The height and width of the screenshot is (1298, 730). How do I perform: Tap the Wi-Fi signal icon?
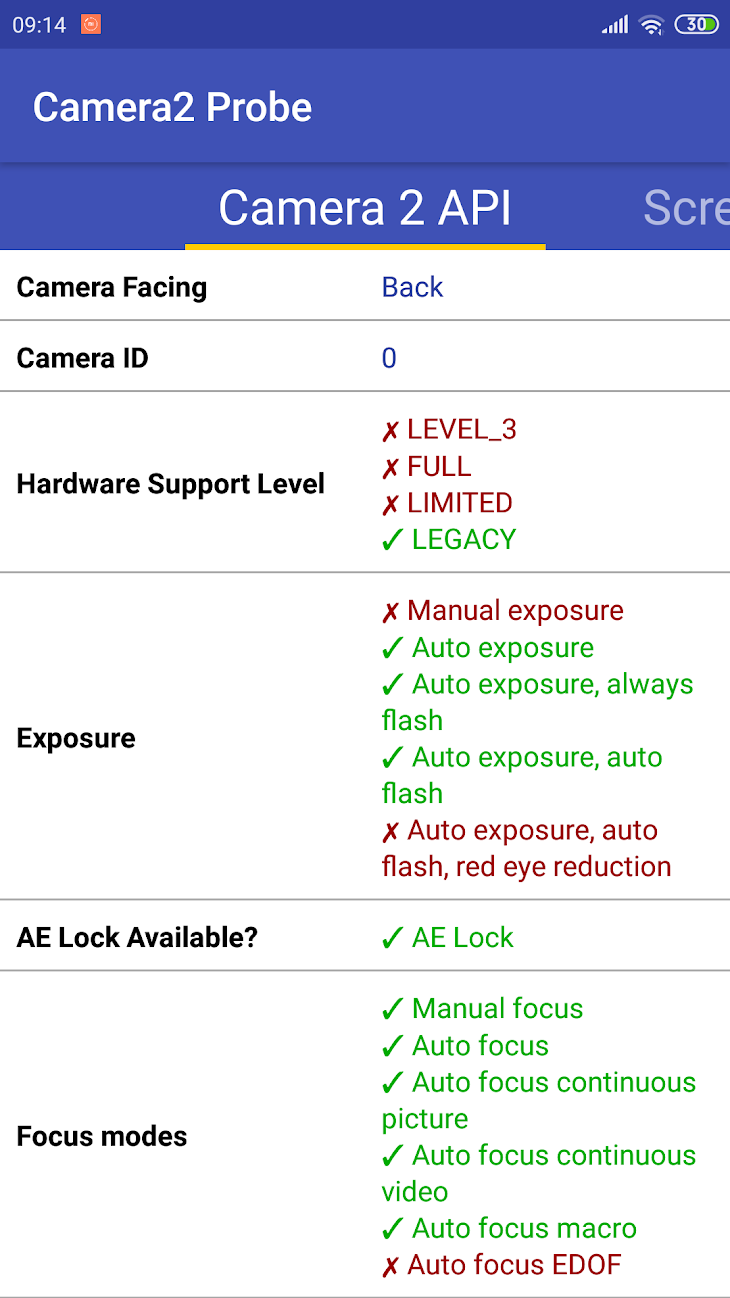[652, 25]
